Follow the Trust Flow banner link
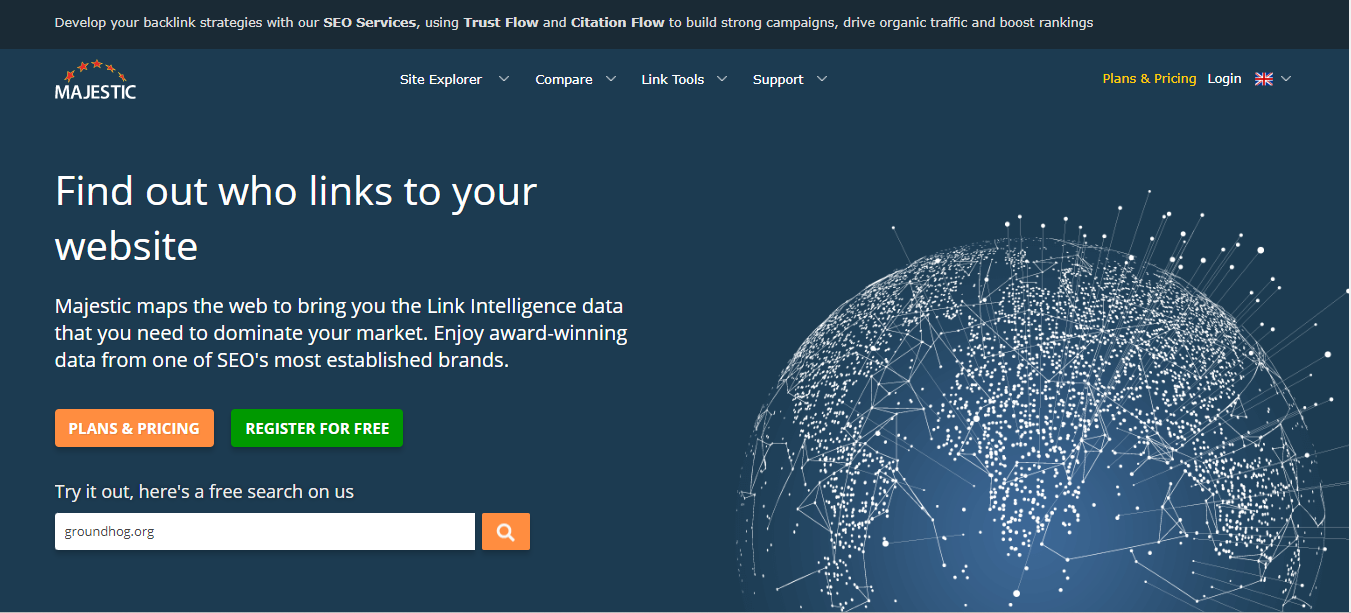The height and width of the screenshot is (613, 1351). coord(501,22)
